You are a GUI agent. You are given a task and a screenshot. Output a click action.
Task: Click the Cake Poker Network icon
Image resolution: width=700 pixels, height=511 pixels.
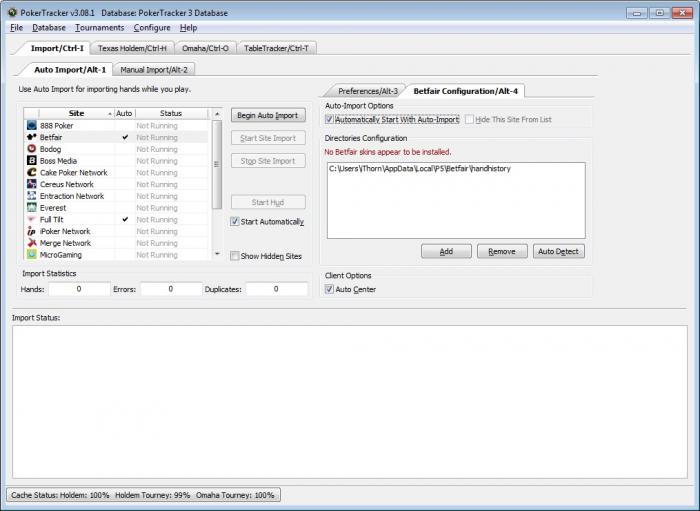click(x=32, y=172)
